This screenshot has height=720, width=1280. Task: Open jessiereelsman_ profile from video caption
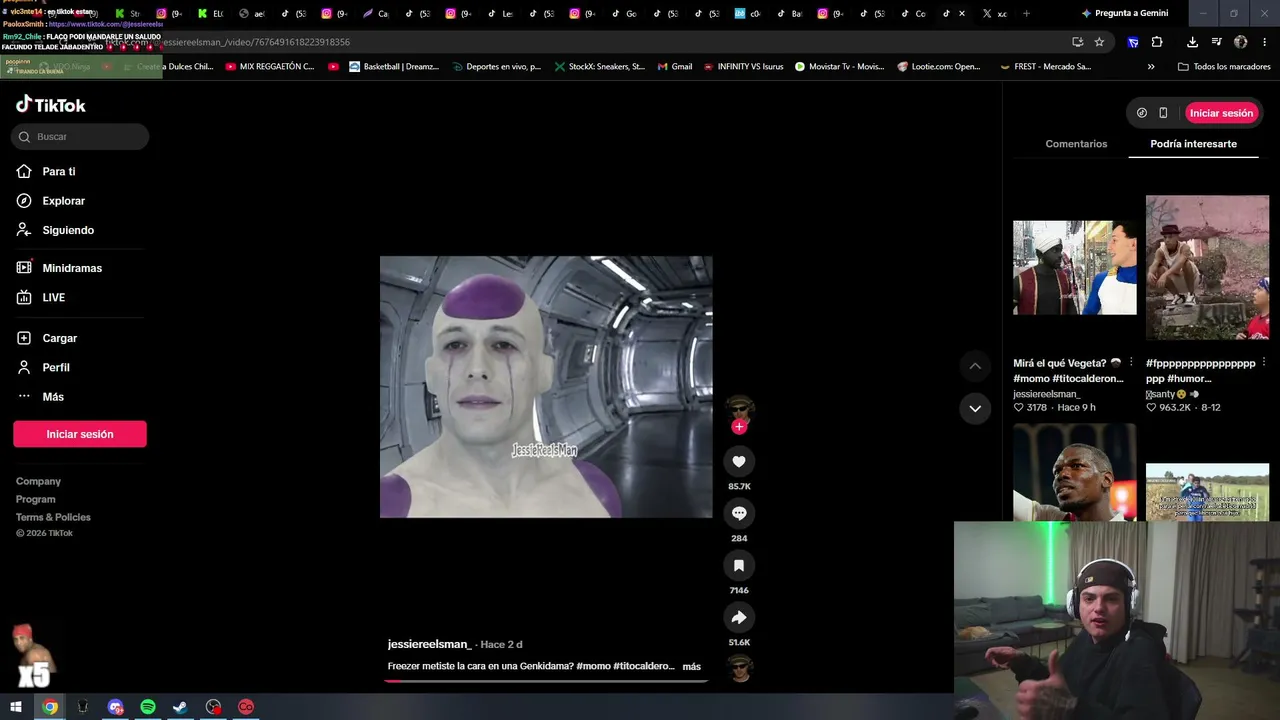pyautogui.click(x=429, y=644)
